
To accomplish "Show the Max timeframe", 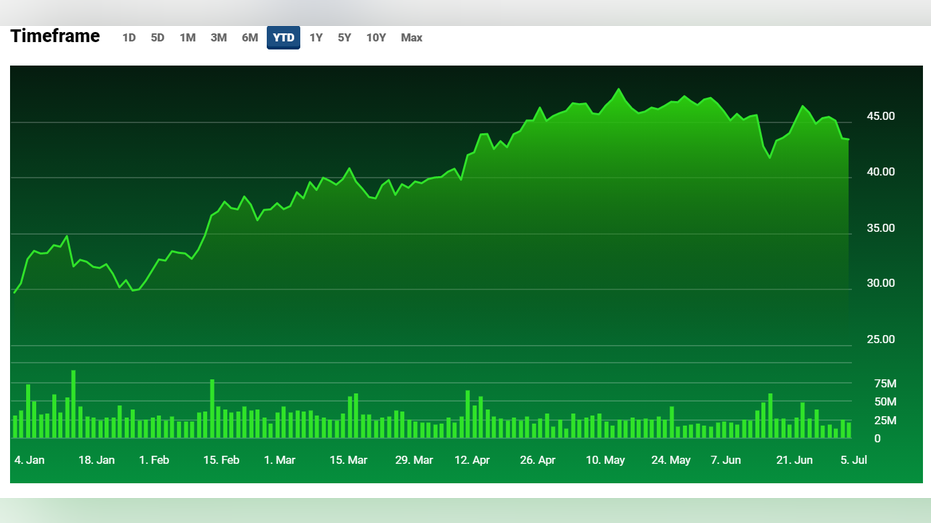I will [411, 37].
